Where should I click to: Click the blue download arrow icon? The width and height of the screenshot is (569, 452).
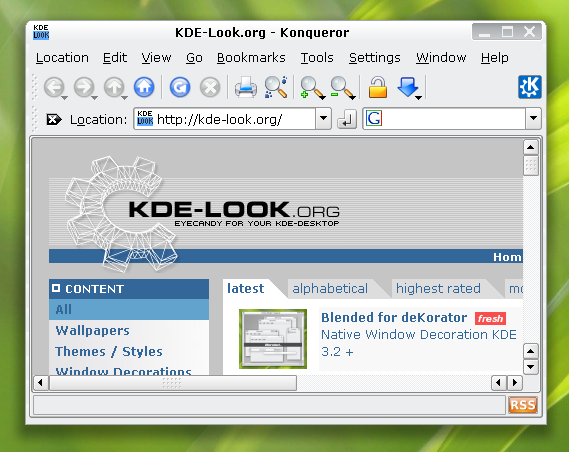(407, 86)
